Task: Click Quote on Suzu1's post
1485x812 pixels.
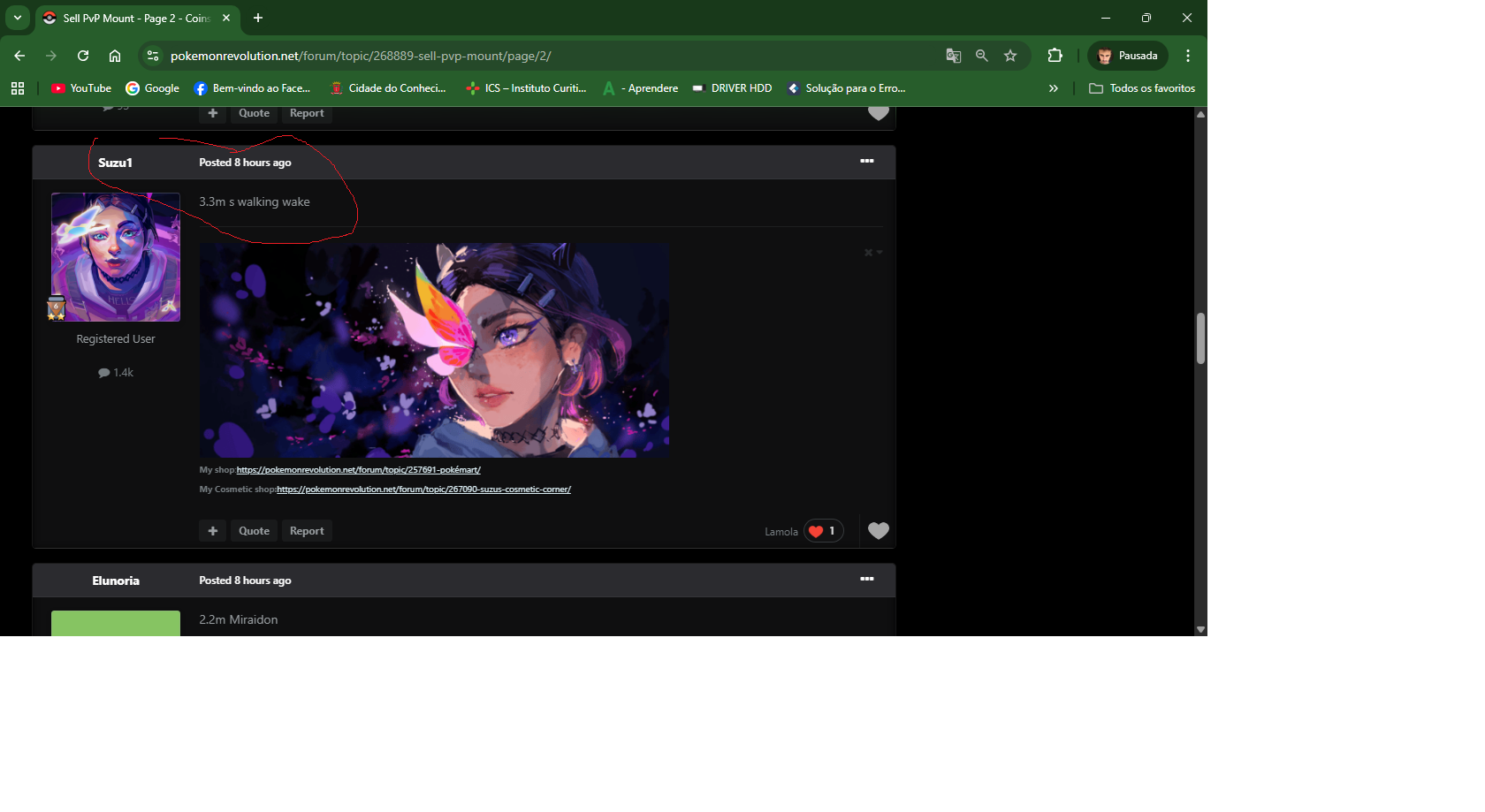Action: coord(254,531)
